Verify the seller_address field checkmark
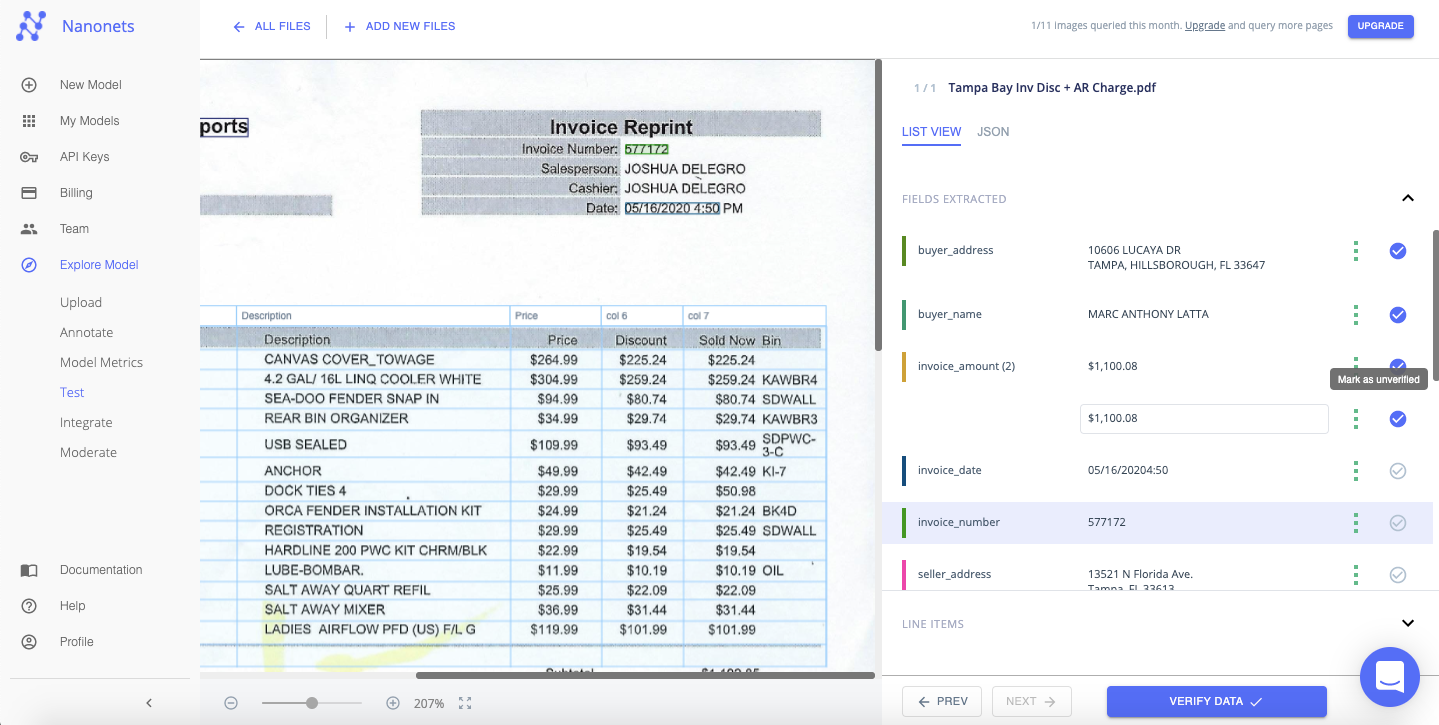 pyautogui.click(x=1397, y=575)
